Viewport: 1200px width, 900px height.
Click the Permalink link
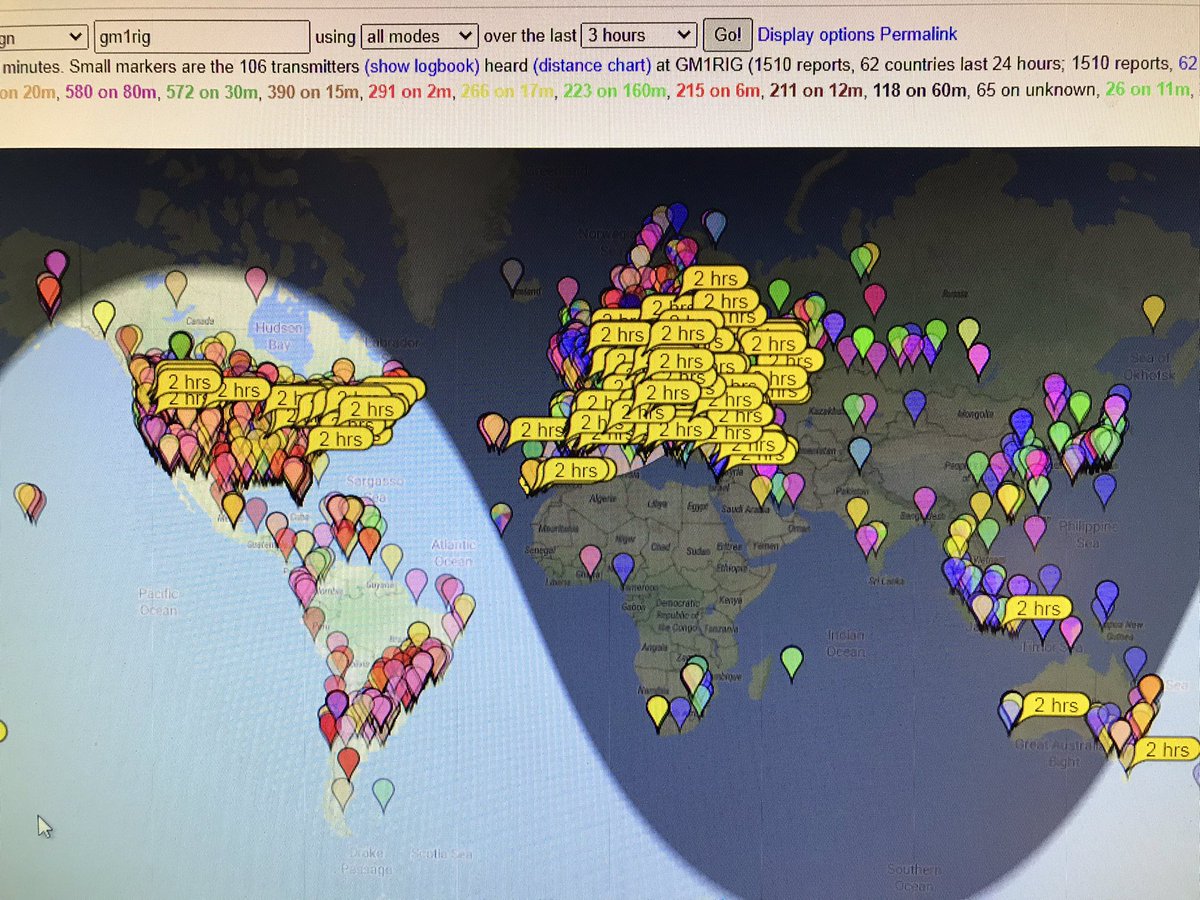click(917, 34)
